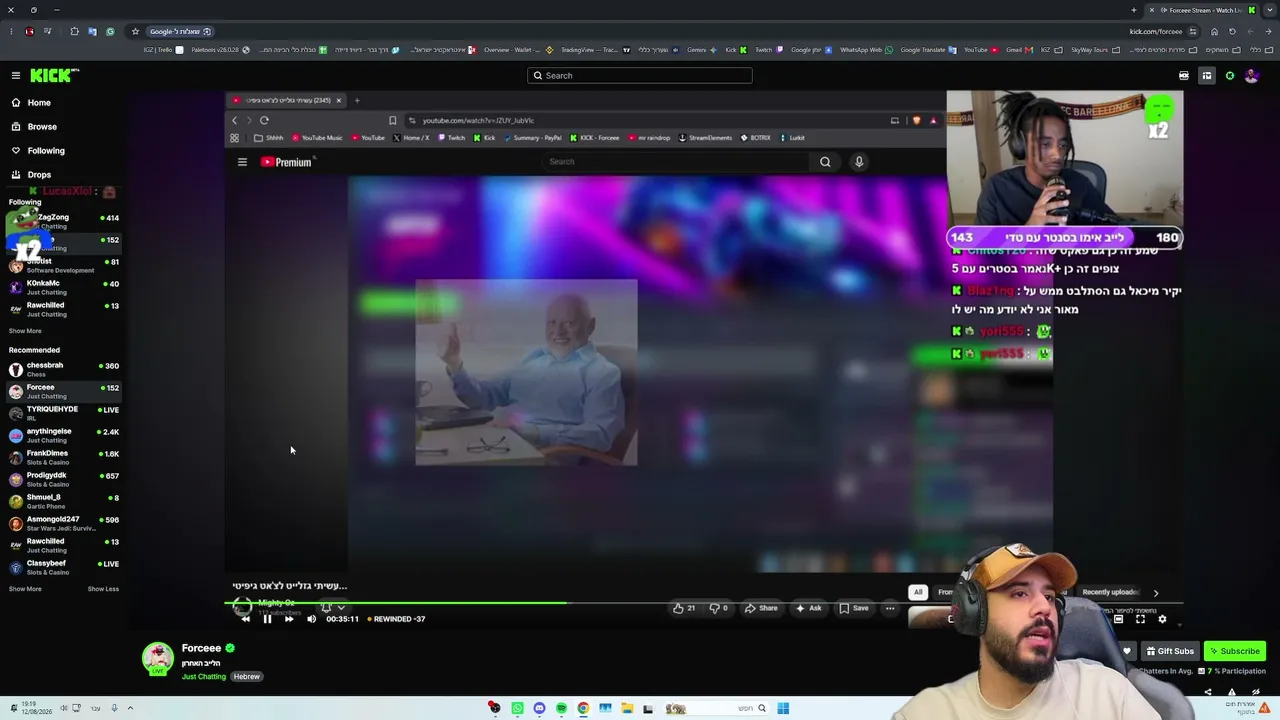Click the highlighted square icon in Kick top bar
Screen dimensions: 1280x720
coord(1207,76)
